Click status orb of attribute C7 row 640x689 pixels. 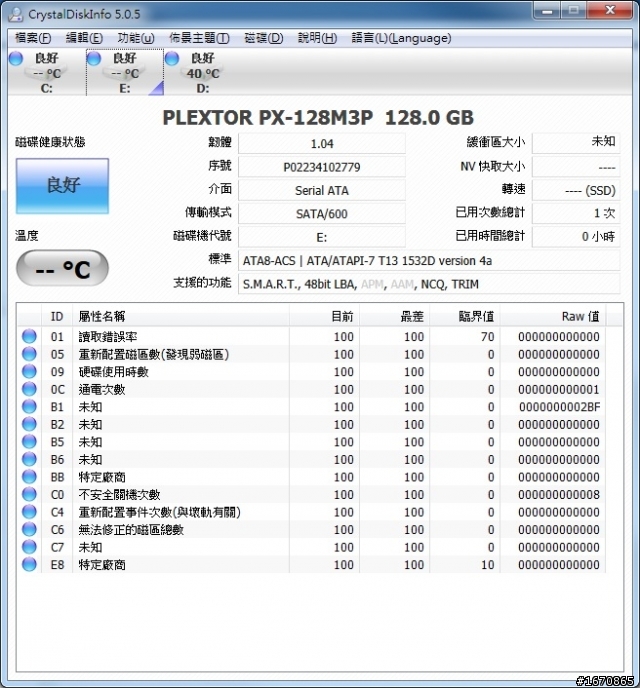point(29,547)
